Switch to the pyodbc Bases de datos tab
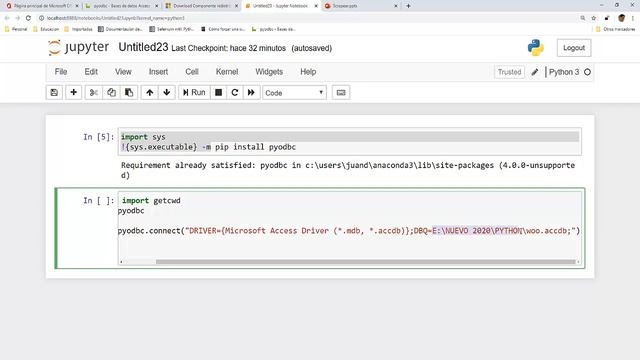The height and width of the screenshot is (360, 640). click(122, 6)
